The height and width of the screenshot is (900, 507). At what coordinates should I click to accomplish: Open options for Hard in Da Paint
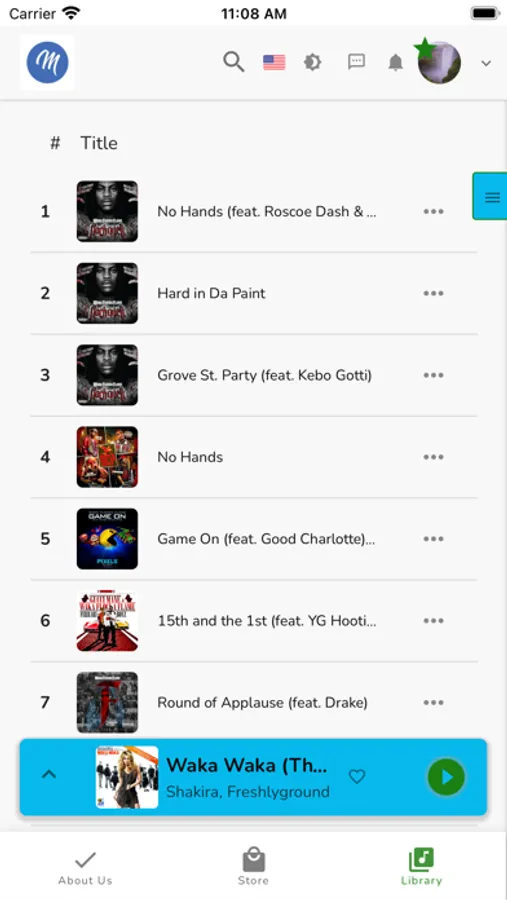point(434,293)
